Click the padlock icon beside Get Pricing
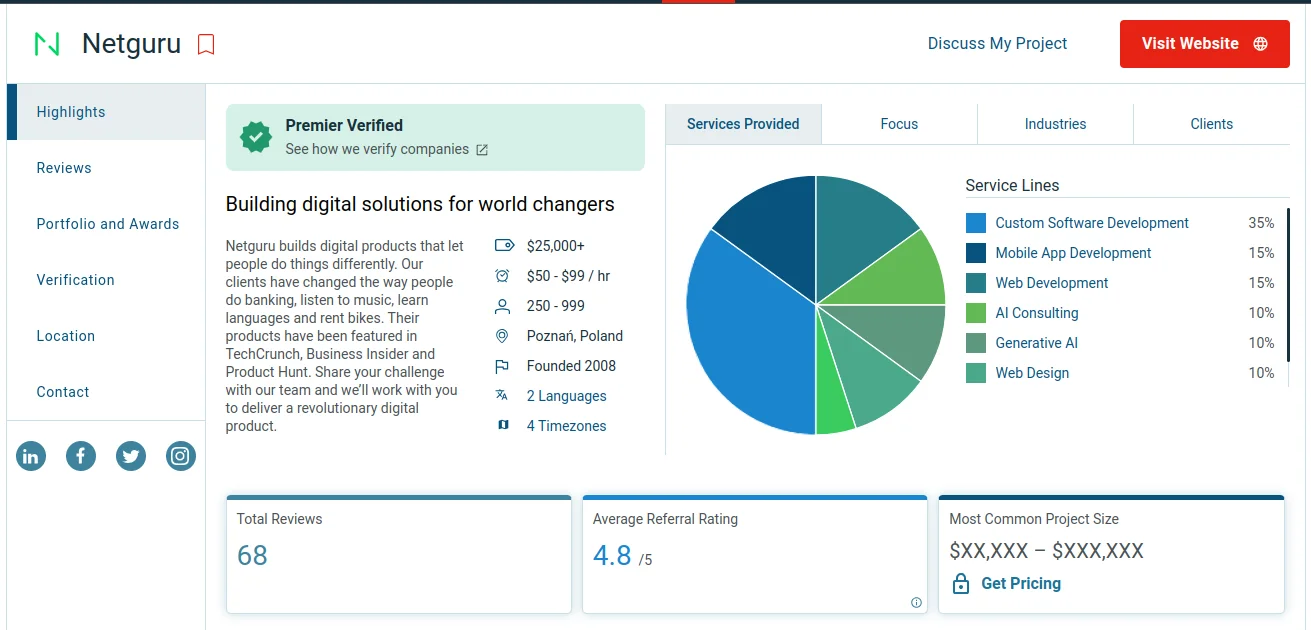Viewport: 1311px width, 630px height. click(x=961, y=584)
